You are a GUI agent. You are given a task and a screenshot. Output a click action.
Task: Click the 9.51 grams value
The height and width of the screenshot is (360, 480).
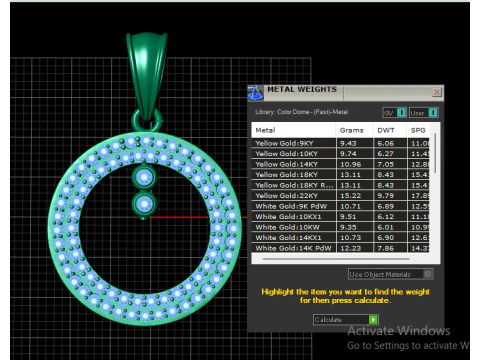point(348,217)
